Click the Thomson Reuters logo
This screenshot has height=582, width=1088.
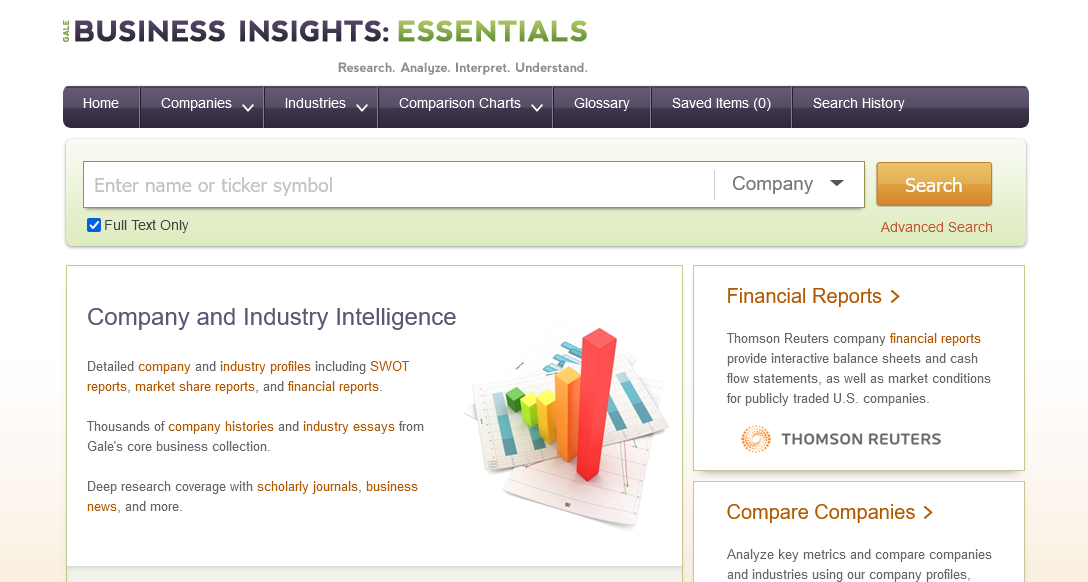pyautogui.click(x=841, y=439)
